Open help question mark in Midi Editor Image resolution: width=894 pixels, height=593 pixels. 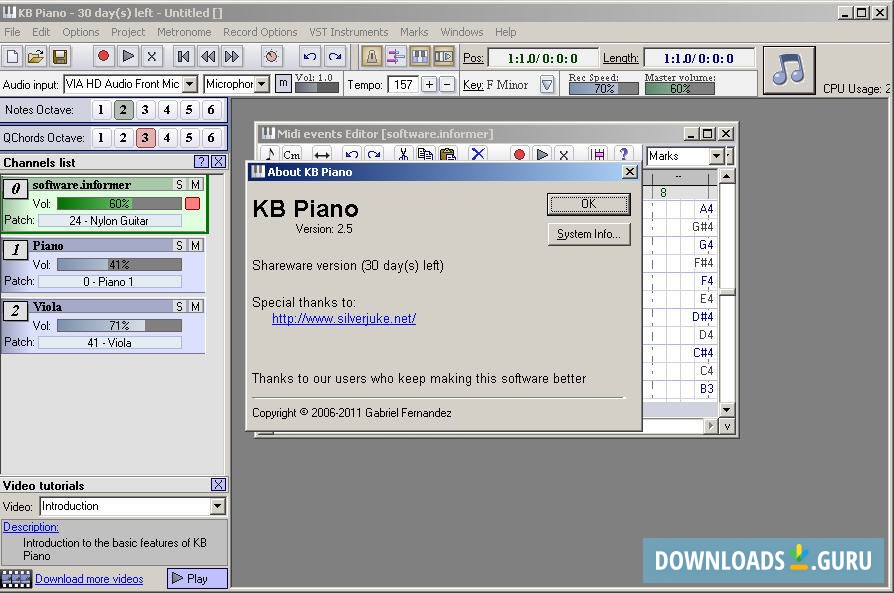click(x=624, y=155)
